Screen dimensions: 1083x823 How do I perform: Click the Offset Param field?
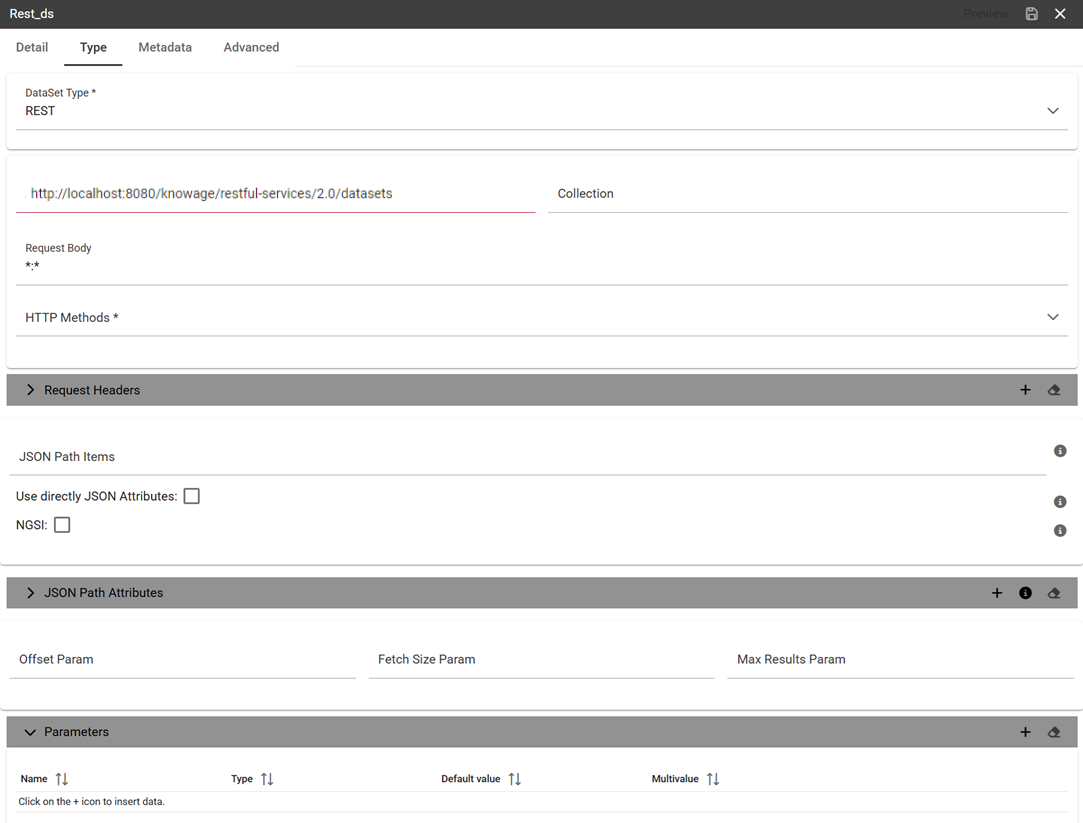(182, 659)
